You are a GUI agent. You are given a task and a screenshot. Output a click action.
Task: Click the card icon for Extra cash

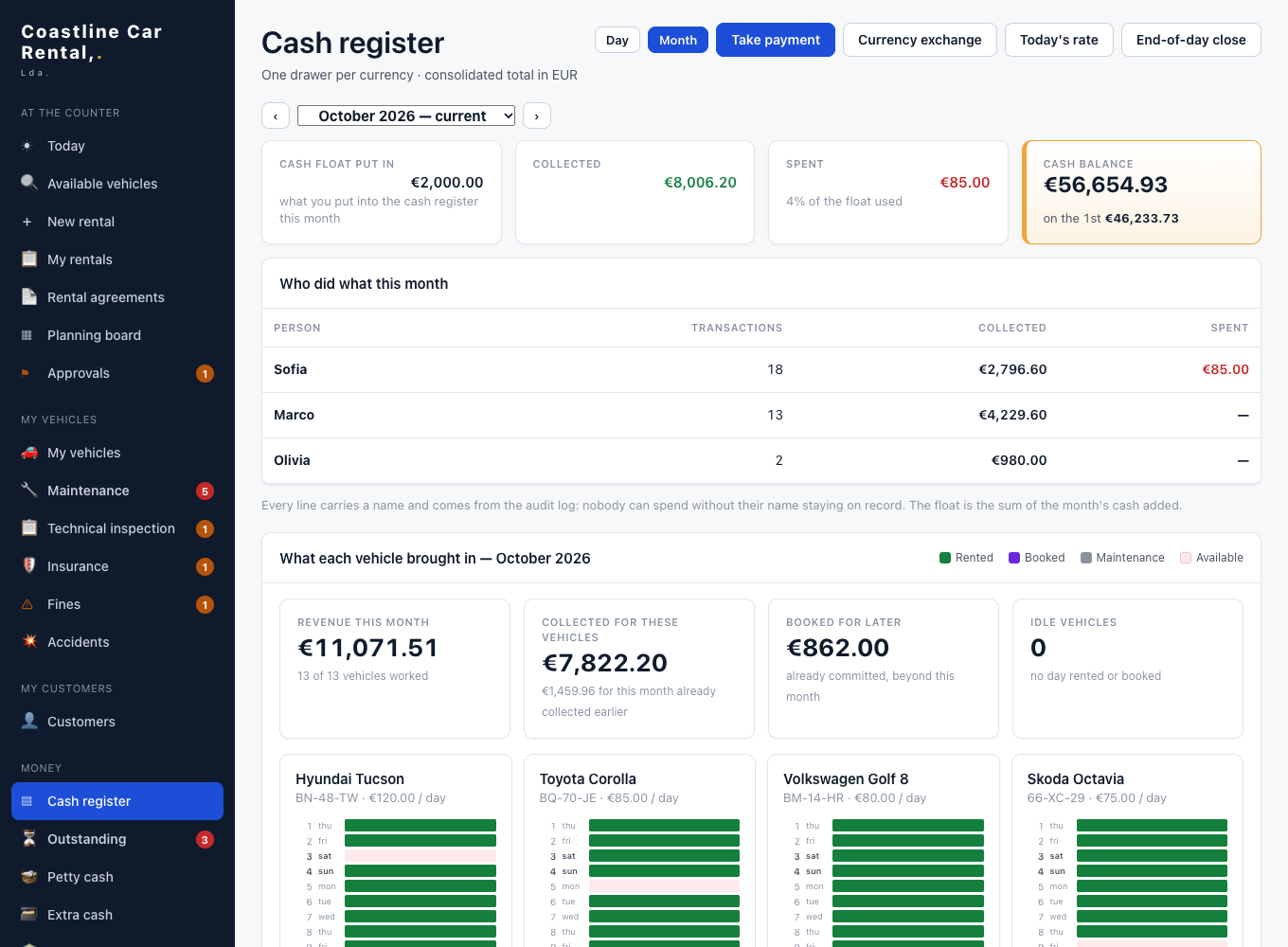28,914
